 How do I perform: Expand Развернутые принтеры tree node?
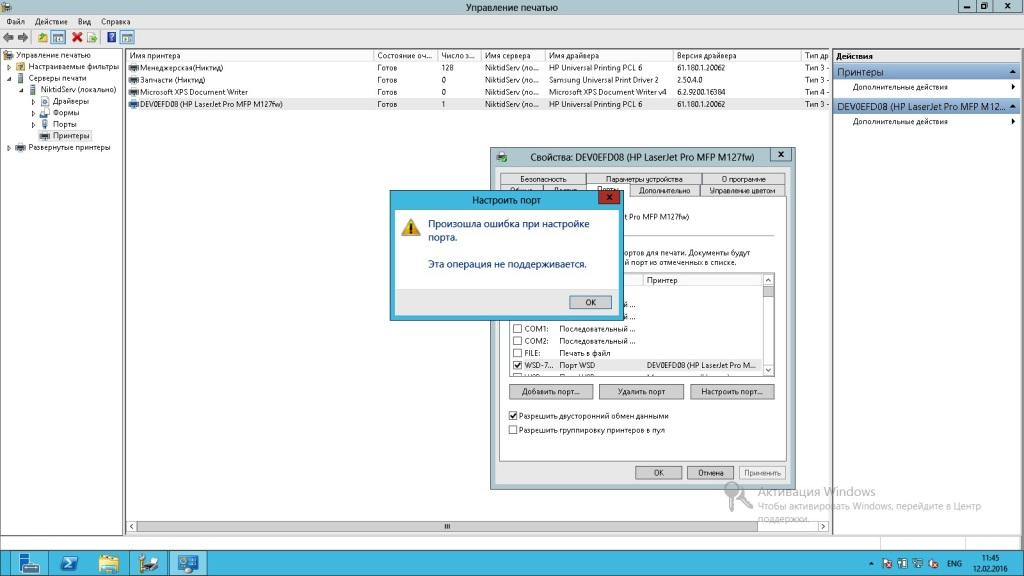9,148
